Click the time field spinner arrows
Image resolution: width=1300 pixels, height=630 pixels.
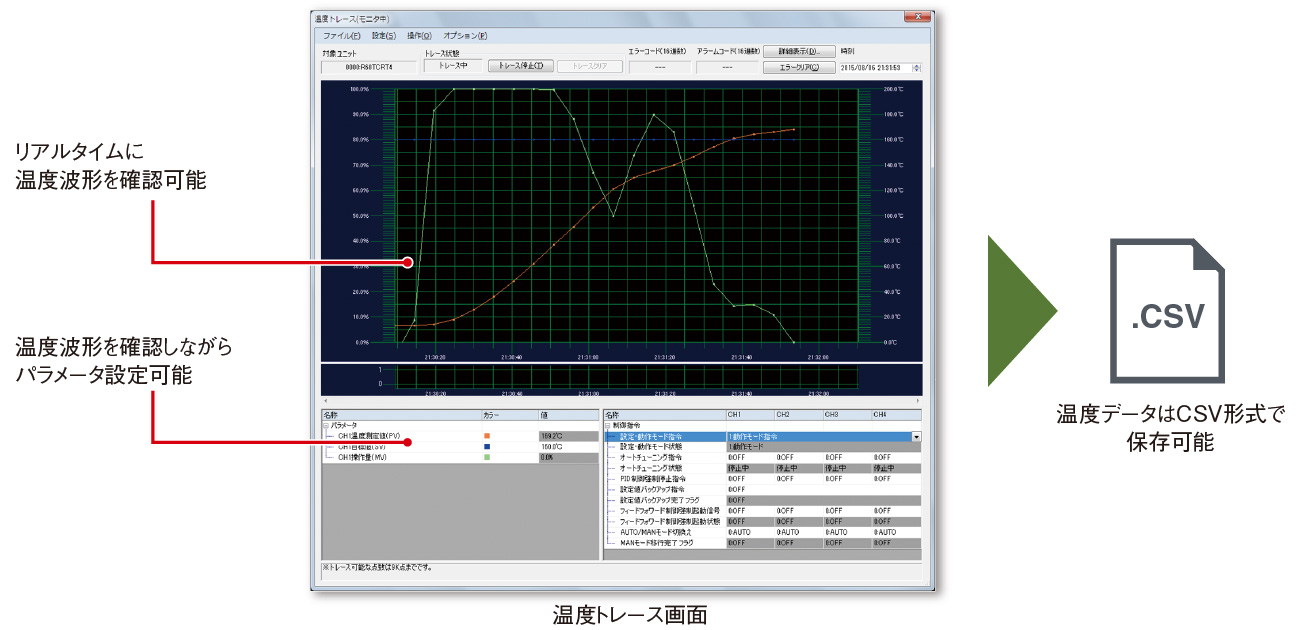917,68
